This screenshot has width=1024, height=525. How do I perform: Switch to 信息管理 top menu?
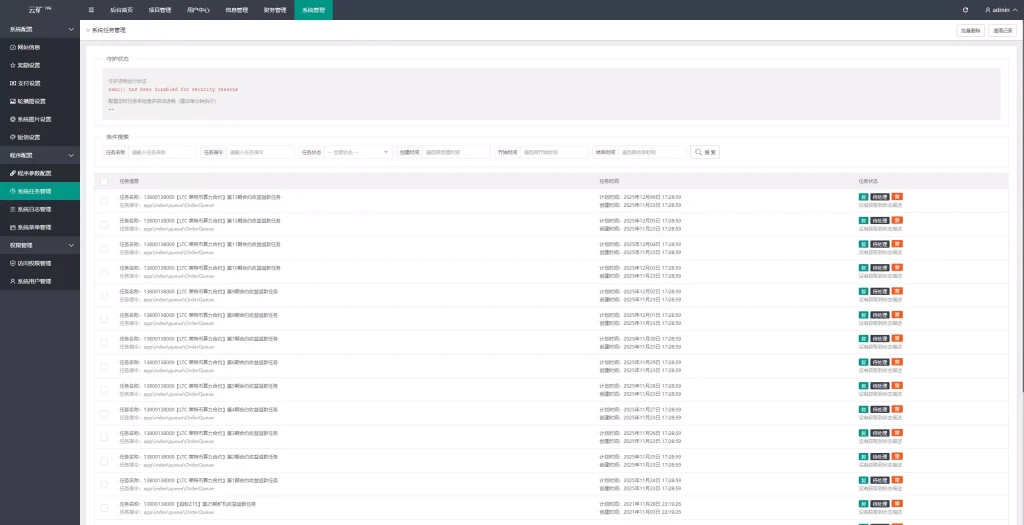(236, 10)
